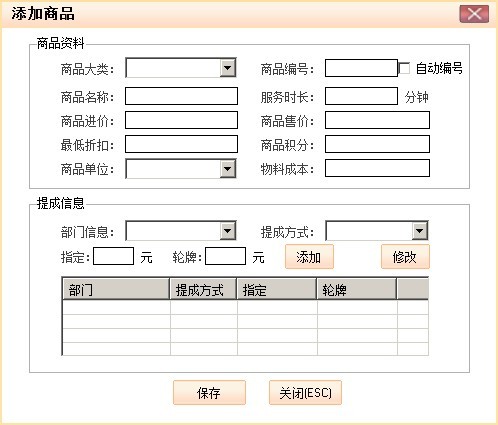Click the 部门 column header
Viewport: 498px width, 425px height.
116,290
